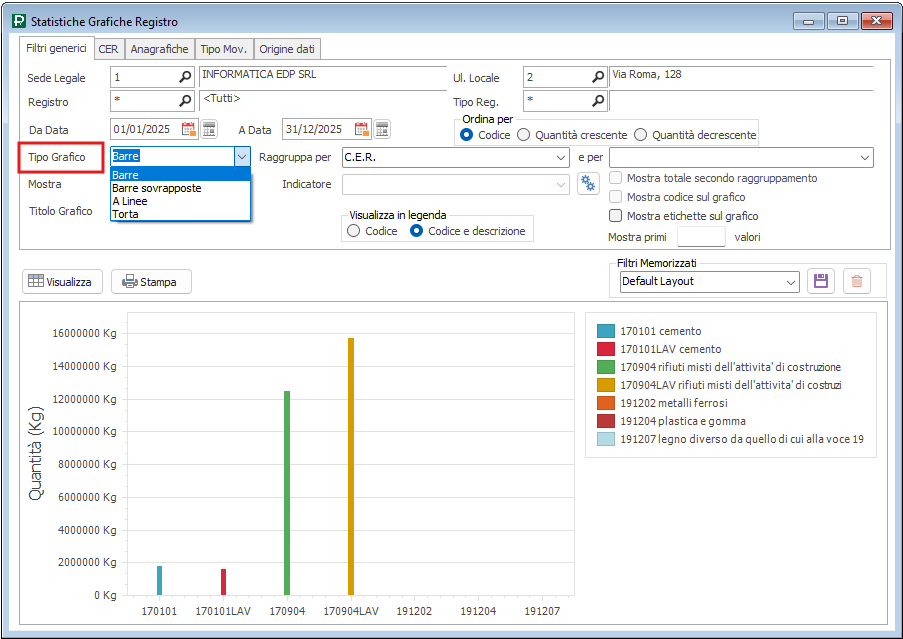The width and height of the screenshot is (903, 639).
Task: Click the Registro lookup magnifier icon
Action: click(185, 101)
